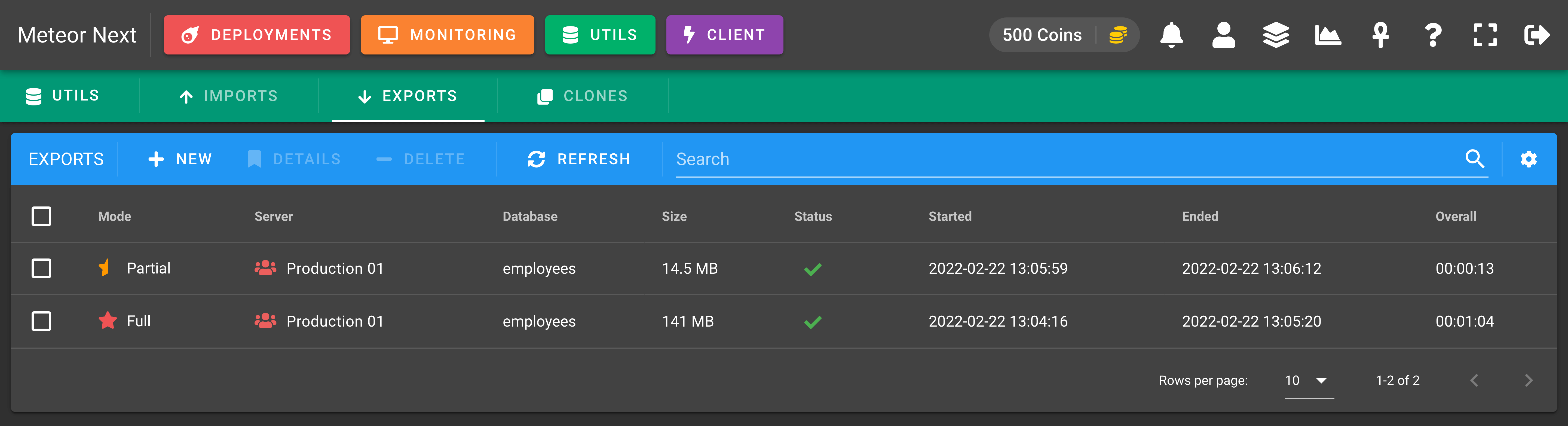Image resolution: width=1568 pixels, height=426 pixels.
Task: Open the question mark help icon
Action: tap(1433, 35)
